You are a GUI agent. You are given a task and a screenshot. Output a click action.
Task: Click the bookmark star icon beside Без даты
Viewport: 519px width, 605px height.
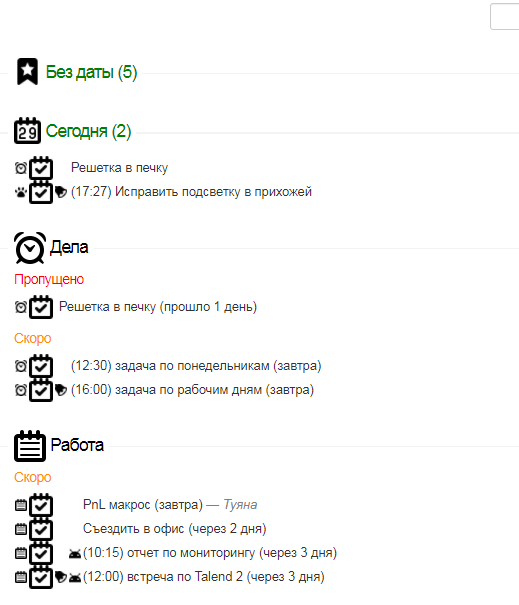[27, 71]
